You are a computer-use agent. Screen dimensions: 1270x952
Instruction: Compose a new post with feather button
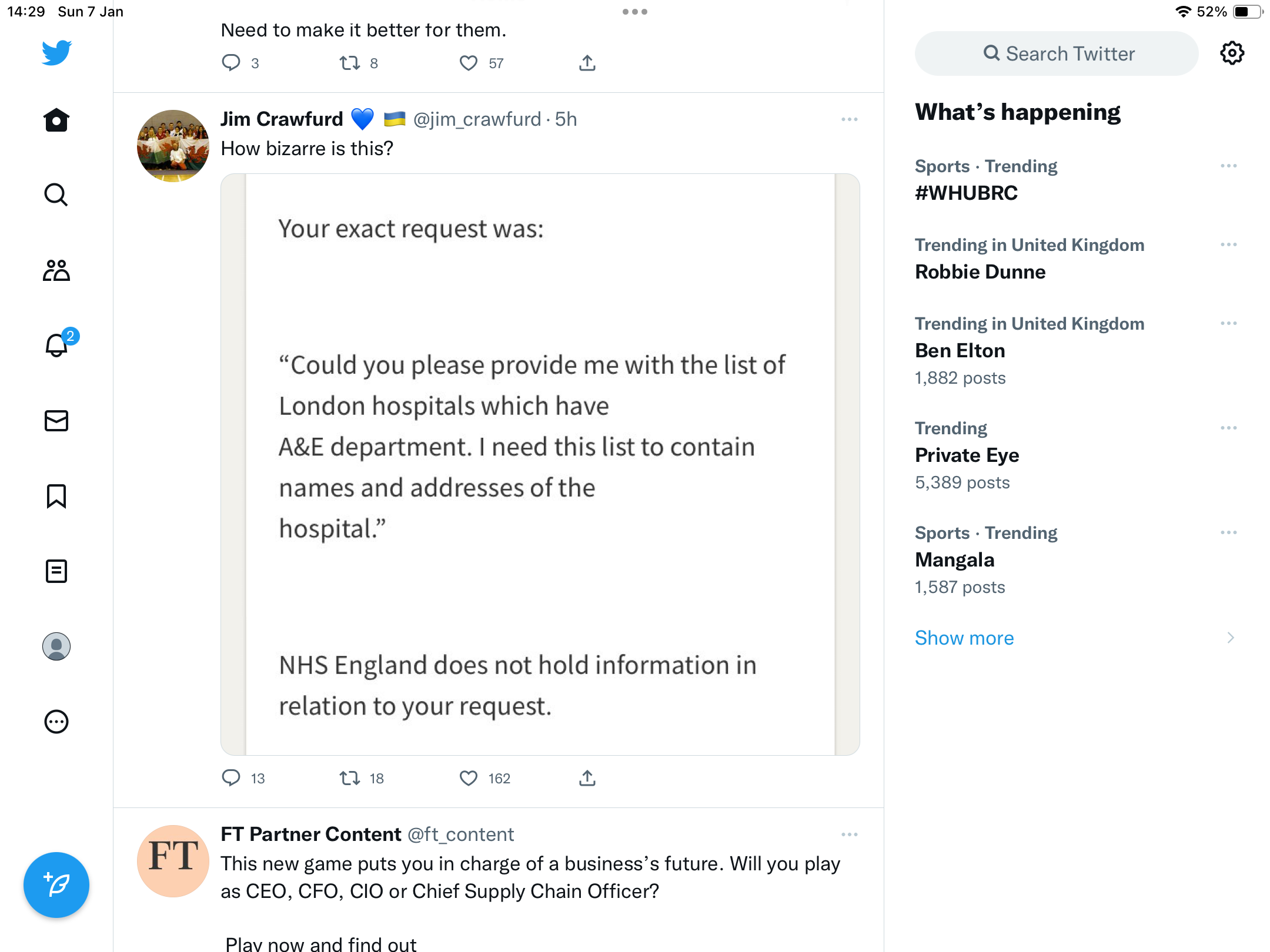[x=56, y=885]
